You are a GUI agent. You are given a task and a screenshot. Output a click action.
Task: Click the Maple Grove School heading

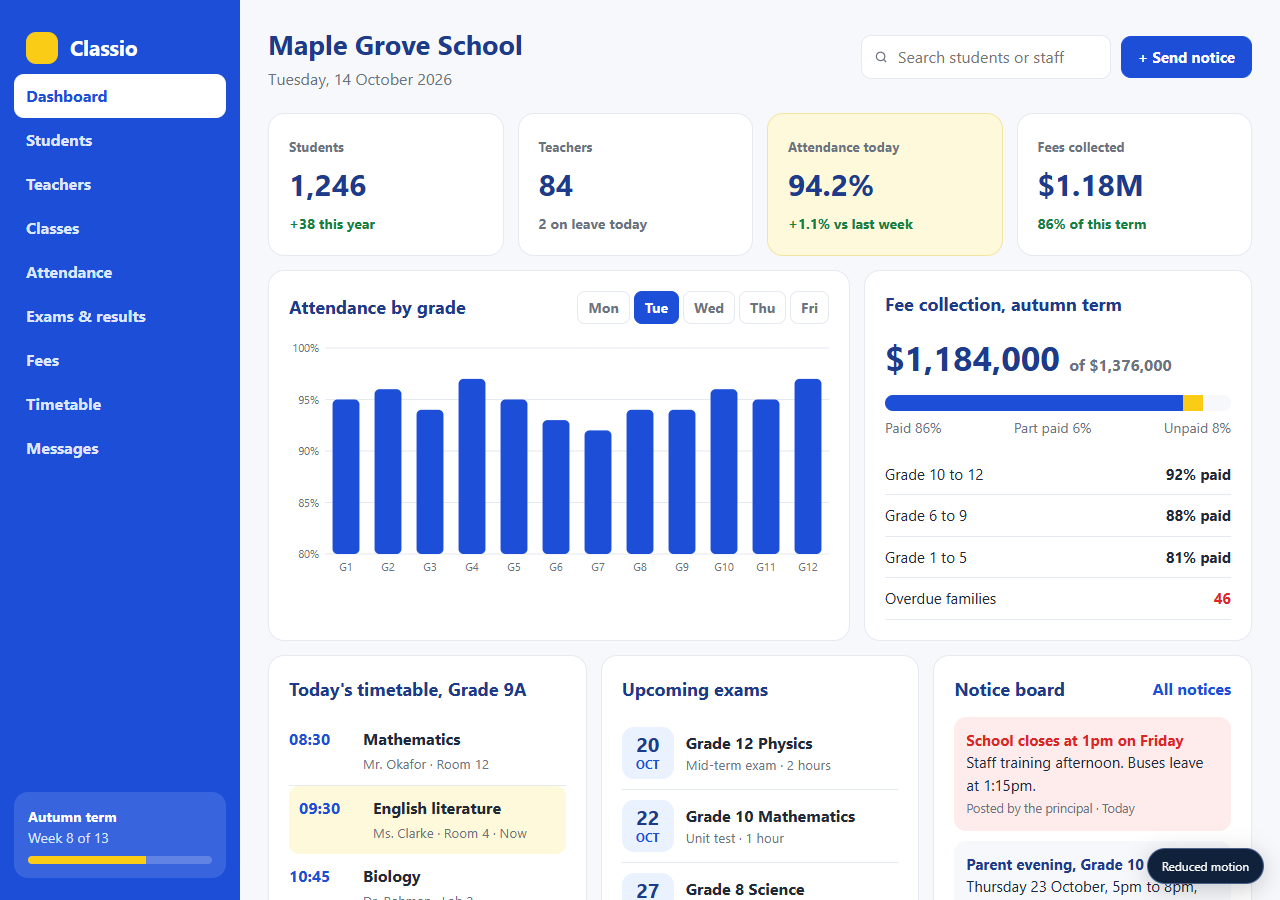pos(395,46)
